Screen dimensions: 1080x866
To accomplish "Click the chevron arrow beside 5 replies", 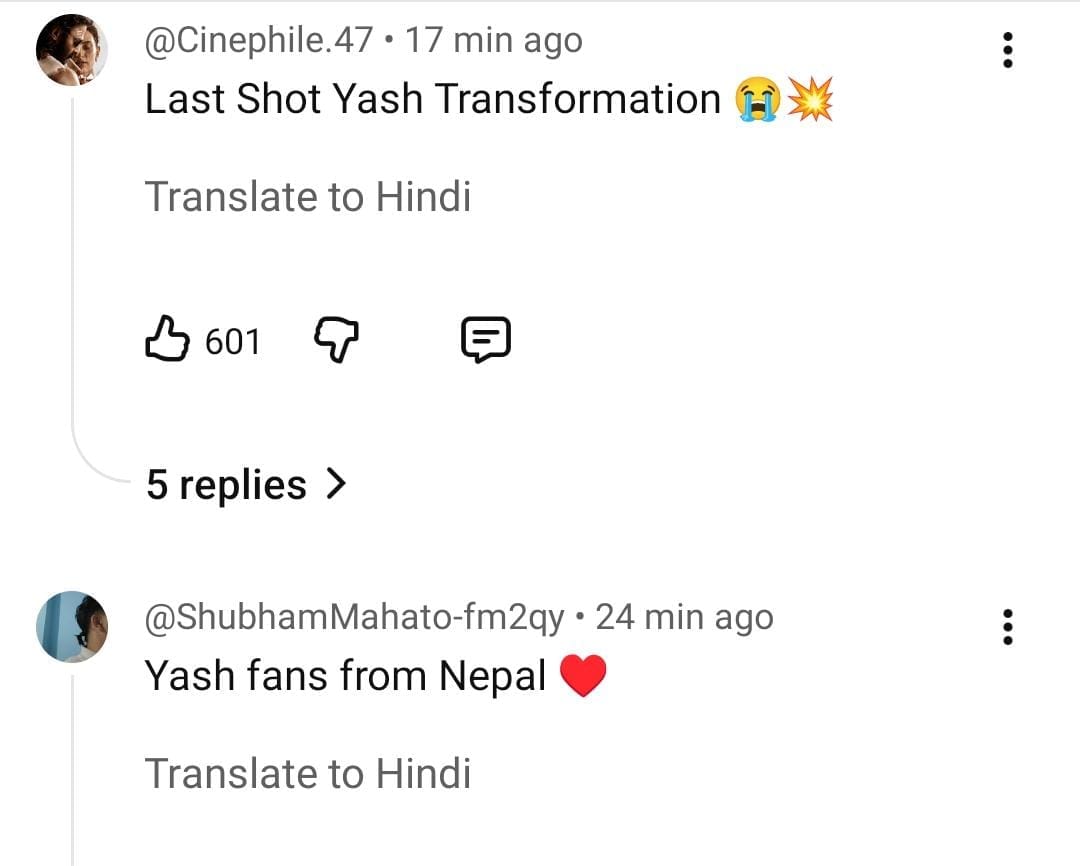I will coord(336,485).
